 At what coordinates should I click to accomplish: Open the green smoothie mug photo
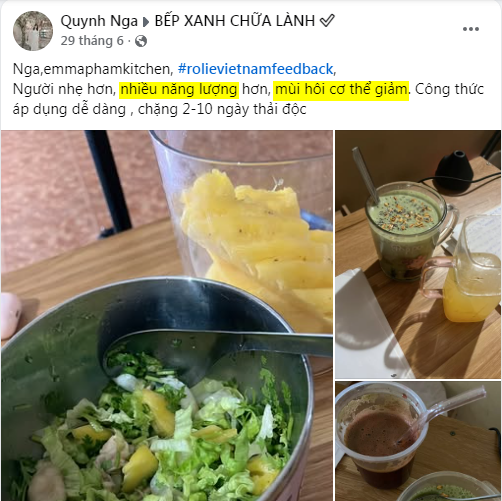pyautogui.click(x=418, y=254)
